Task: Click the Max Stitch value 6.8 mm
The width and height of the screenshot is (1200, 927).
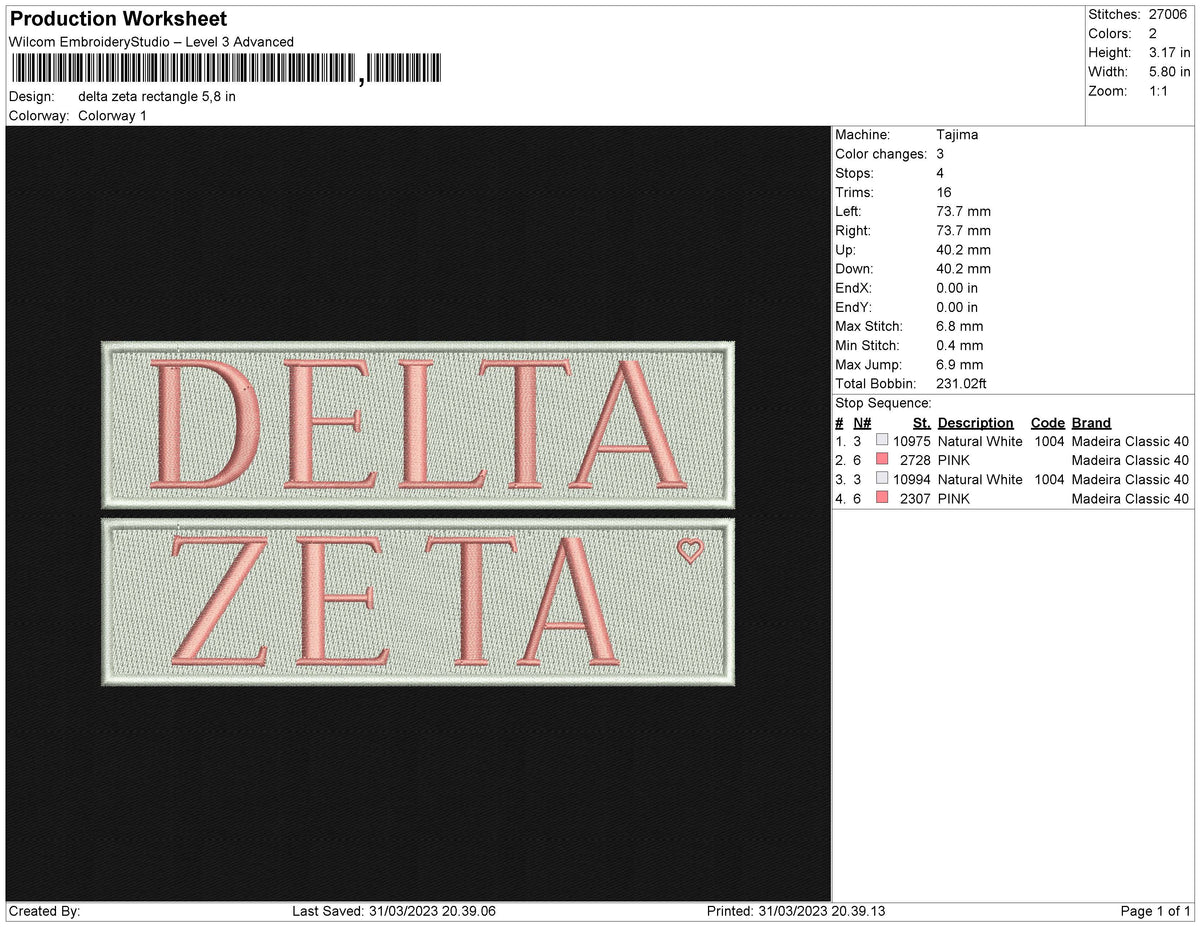Action: (959, 326)
